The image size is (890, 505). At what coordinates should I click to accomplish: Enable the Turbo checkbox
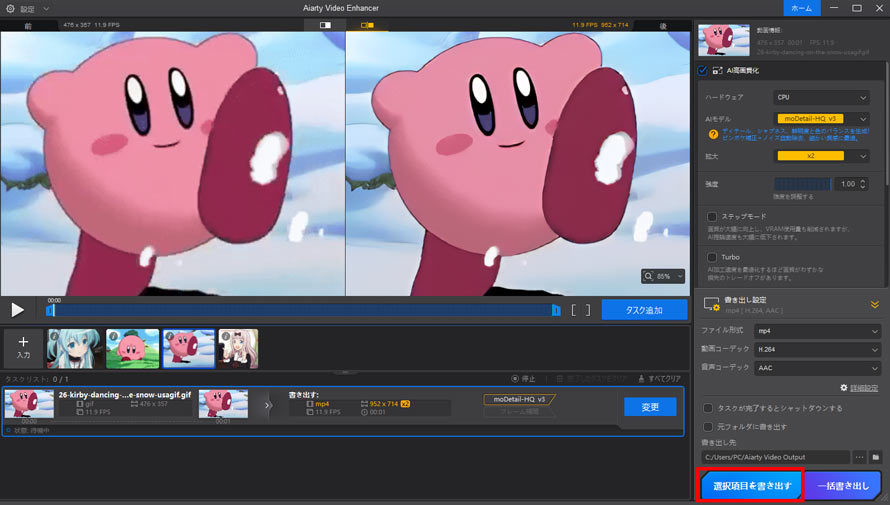711,257
